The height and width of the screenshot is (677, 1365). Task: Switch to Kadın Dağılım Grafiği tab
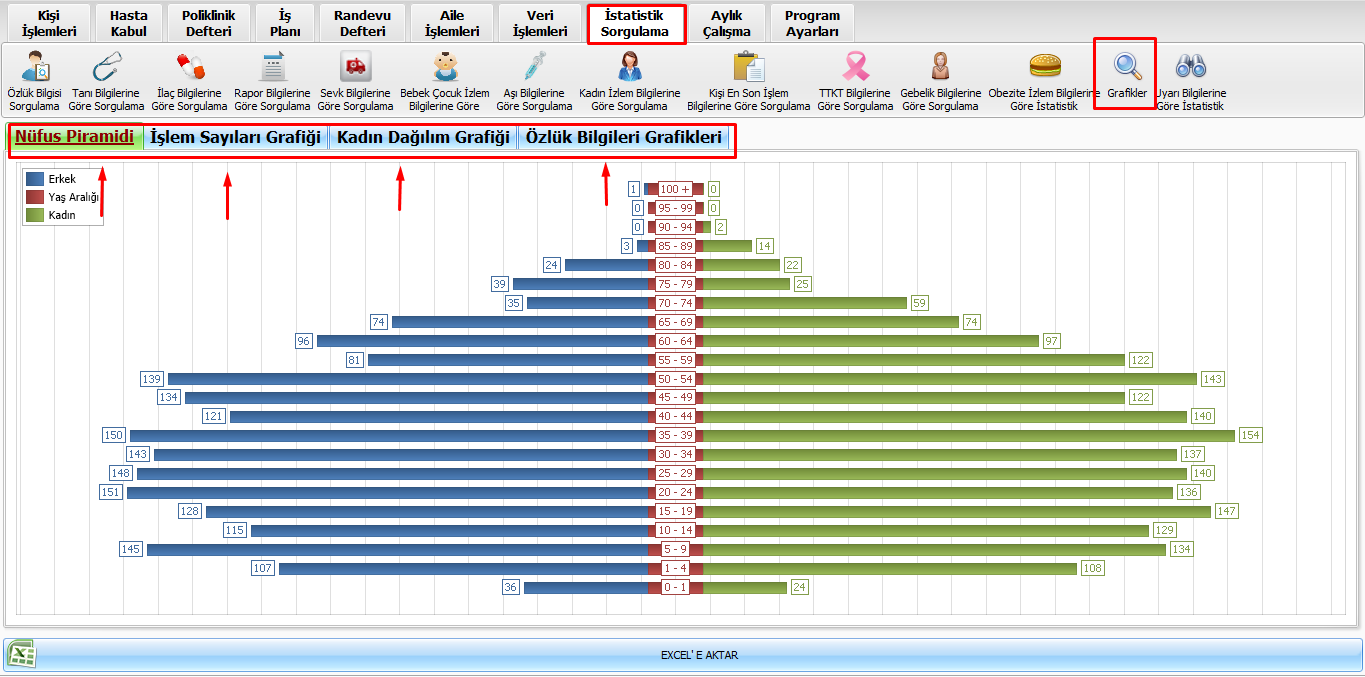[x=423, y=138]
